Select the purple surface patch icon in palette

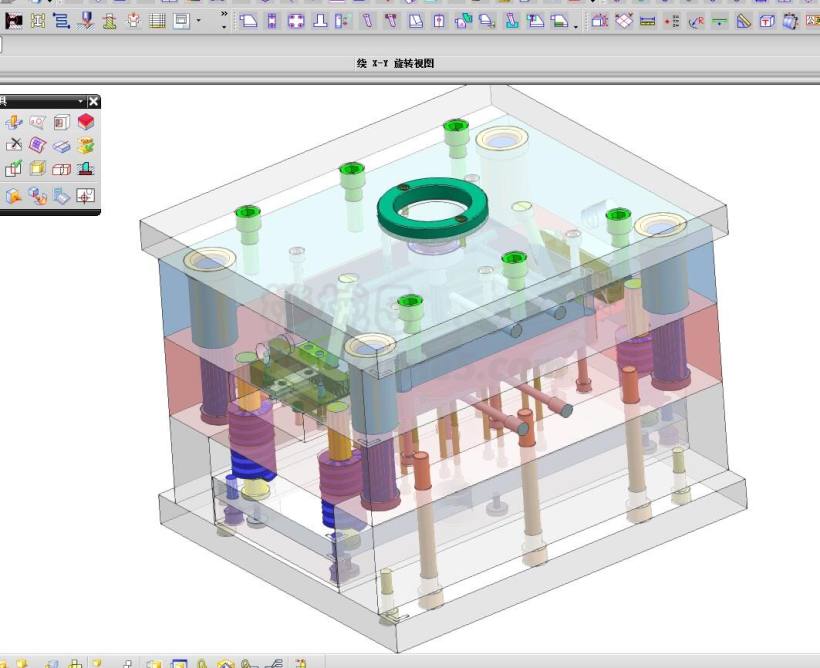click(x=37, y=145)
